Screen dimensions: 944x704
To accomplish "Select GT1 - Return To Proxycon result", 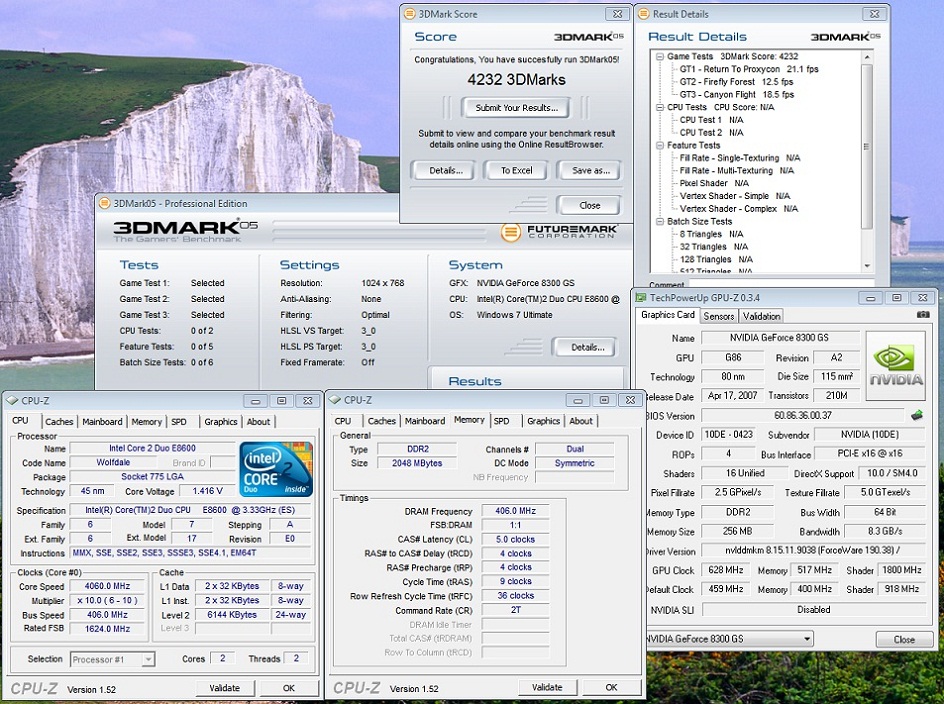I will point(749,69).
